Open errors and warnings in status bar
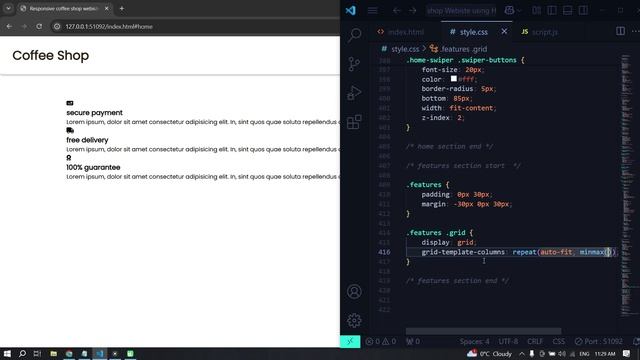The height and width of the screenshot is (360, 640). tap(381, 341)
